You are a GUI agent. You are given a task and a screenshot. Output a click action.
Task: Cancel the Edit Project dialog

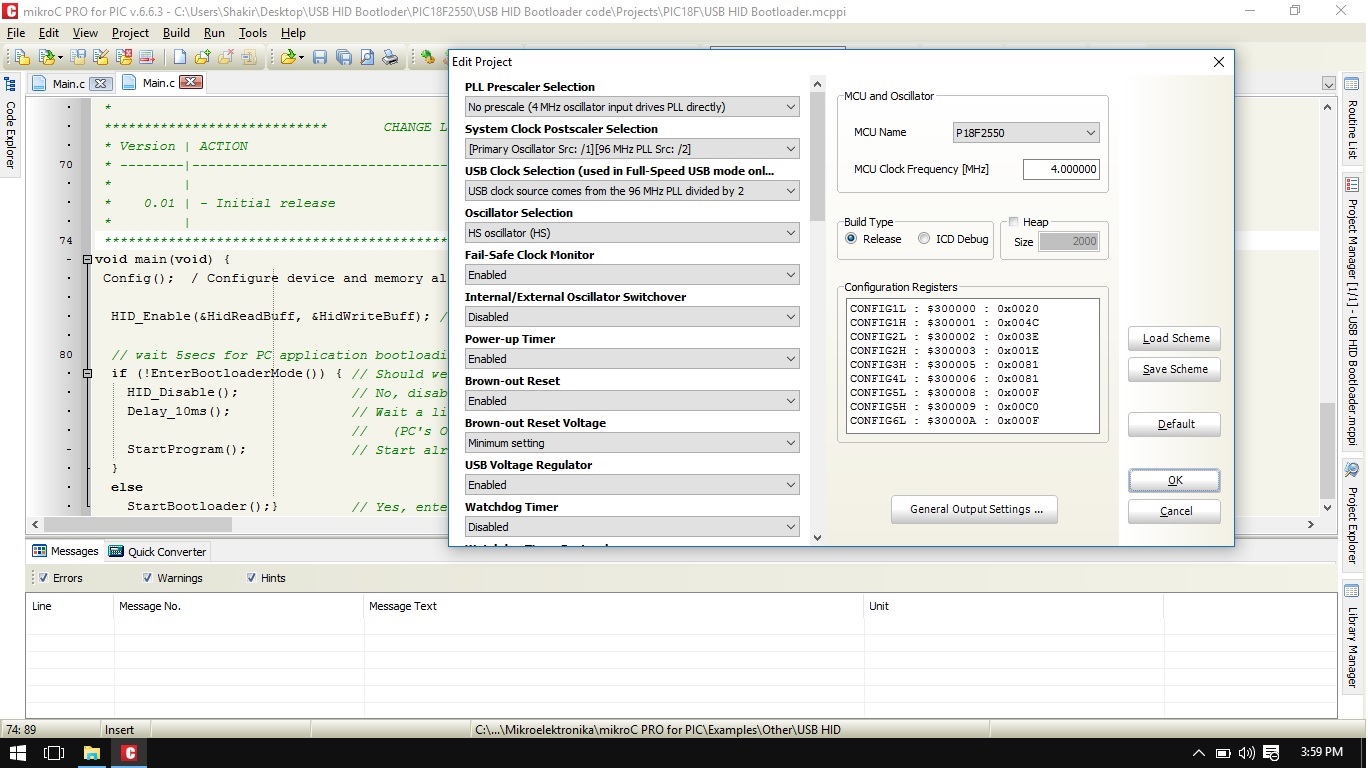(1175, 511)
